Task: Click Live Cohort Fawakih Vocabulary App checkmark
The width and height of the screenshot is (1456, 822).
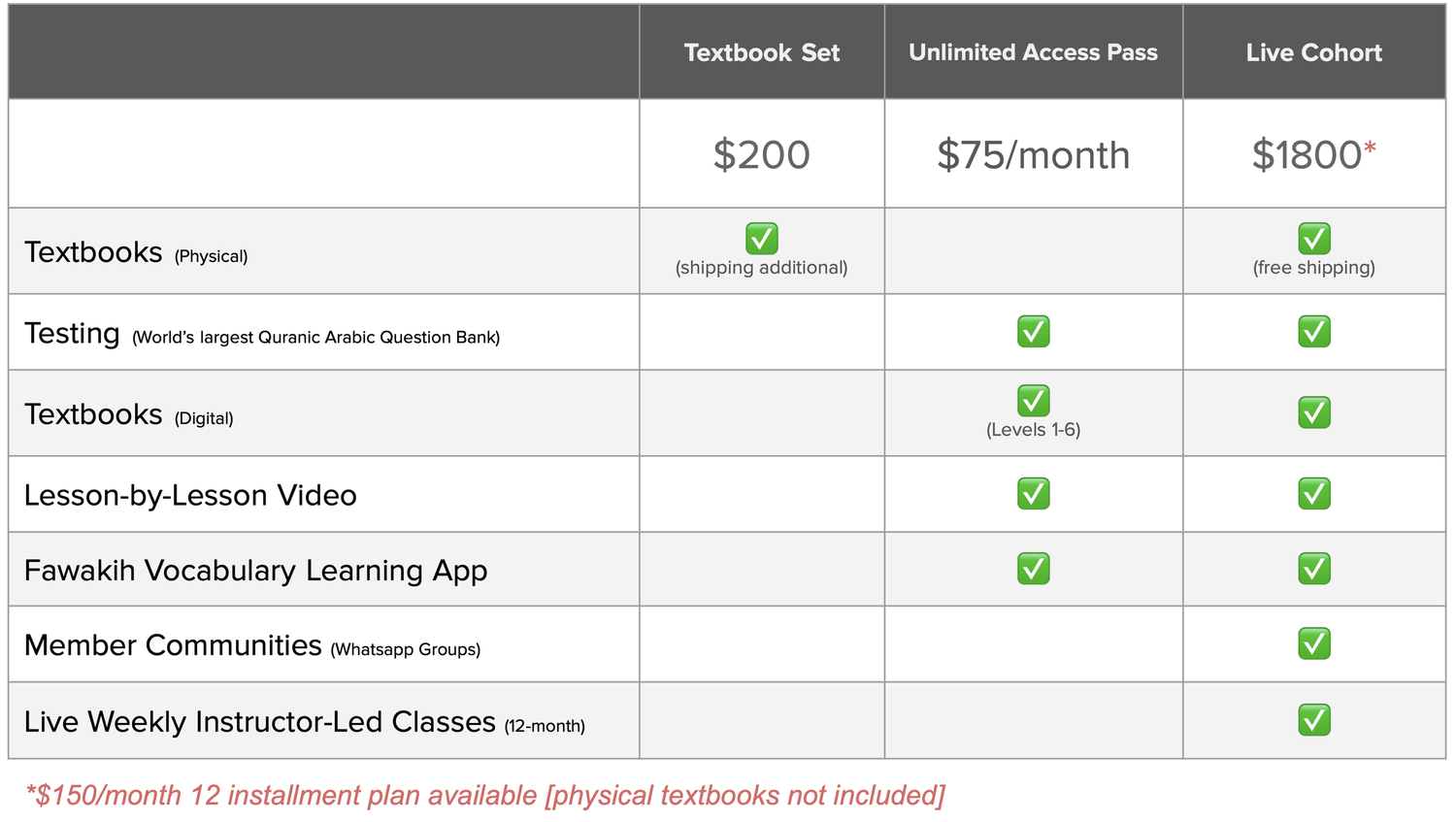Action: coord(1313,569)
